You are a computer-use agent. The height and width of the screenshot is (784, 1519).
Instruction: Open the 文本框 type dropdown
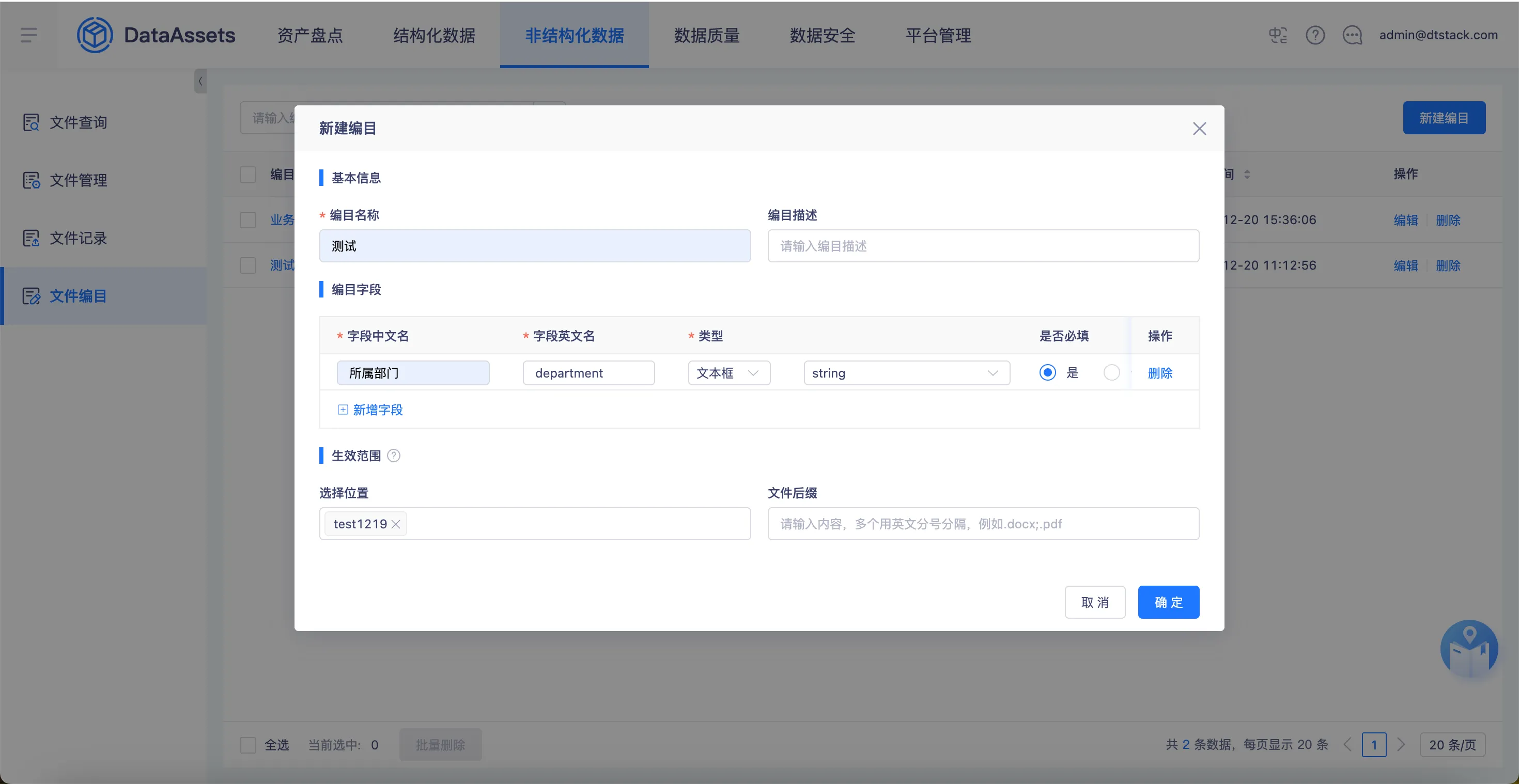pos(729,373)
